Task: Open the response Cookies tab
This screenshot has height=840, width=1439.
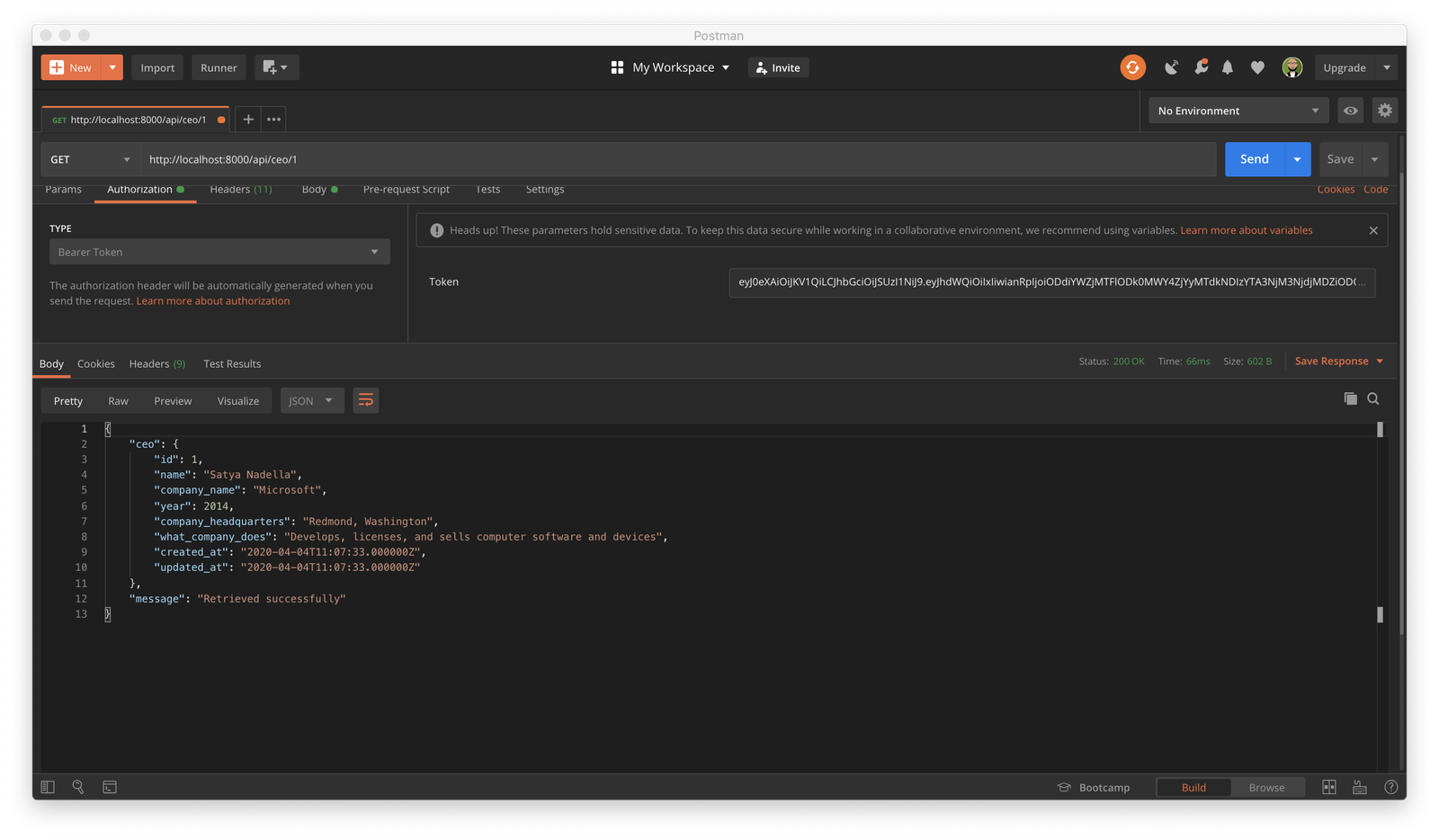Action: pyautogui.click(x=96, y=363)
